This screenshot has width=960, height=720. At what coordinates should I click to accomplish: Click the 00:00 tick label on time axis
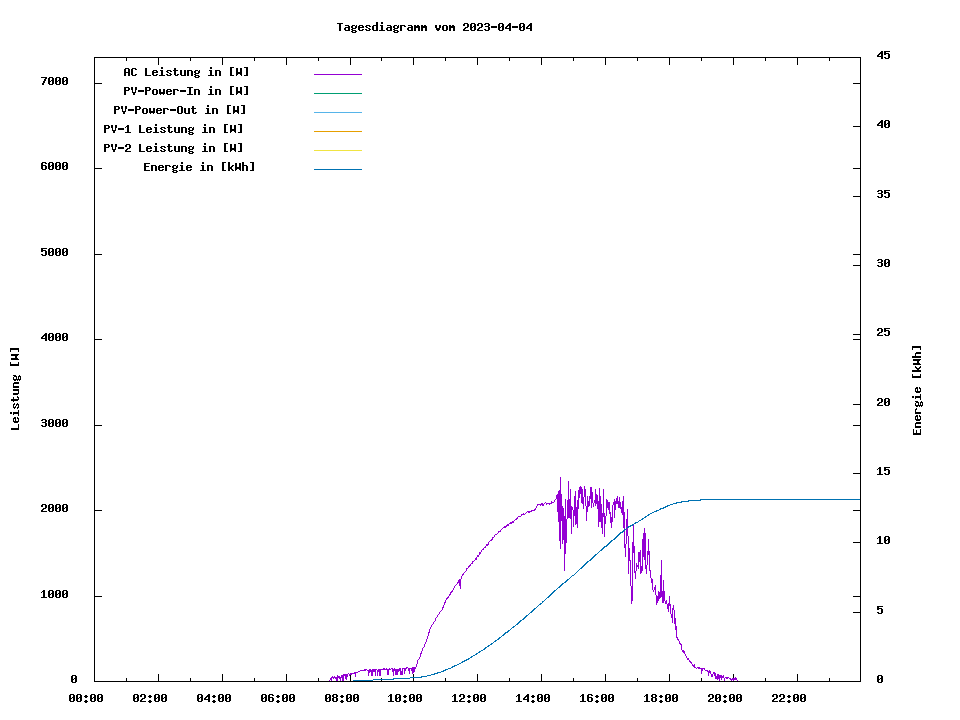coord(86,698)
